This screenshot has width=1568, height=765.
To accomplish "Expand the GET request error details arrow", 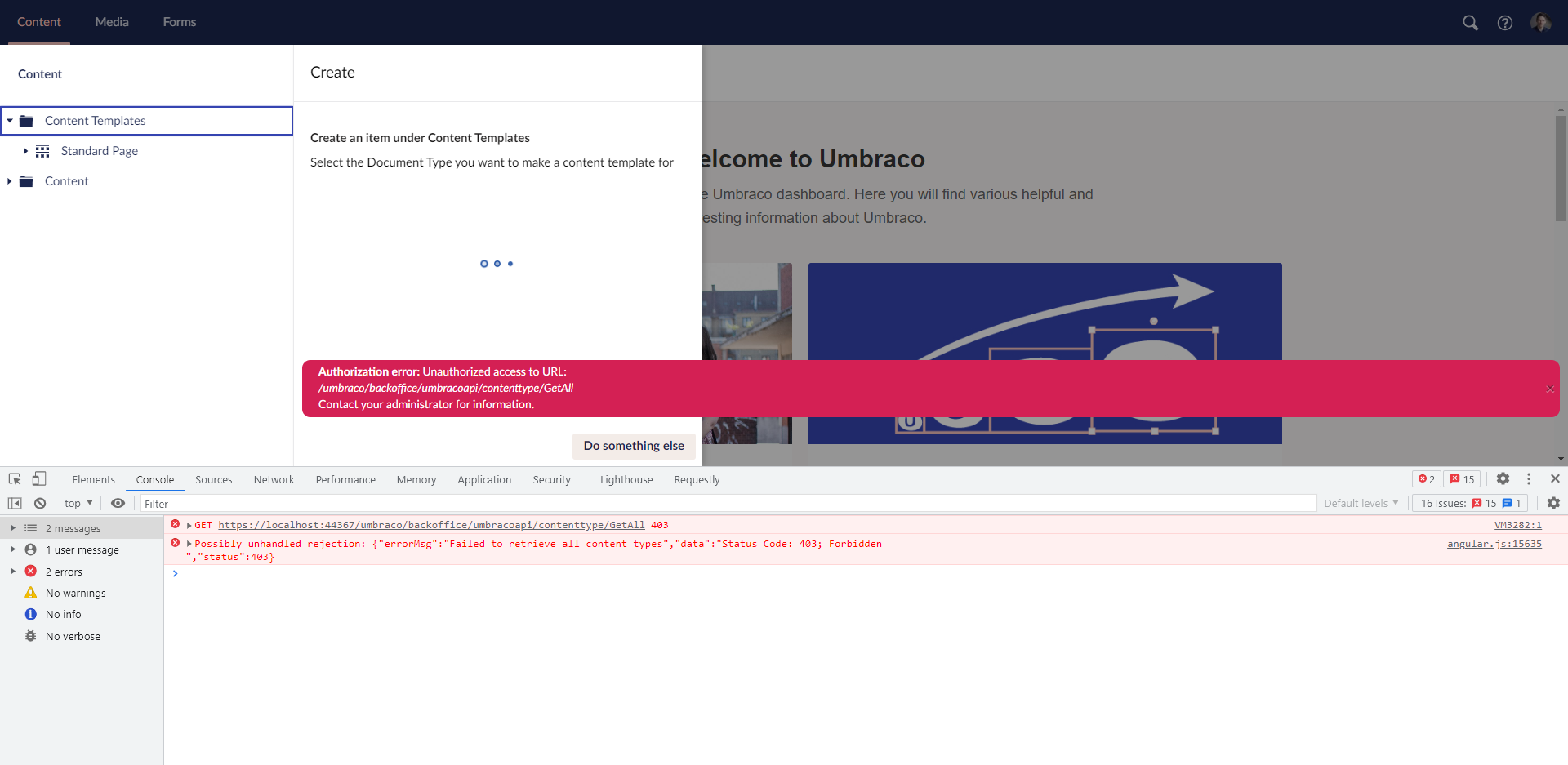I will pos(189,525).
